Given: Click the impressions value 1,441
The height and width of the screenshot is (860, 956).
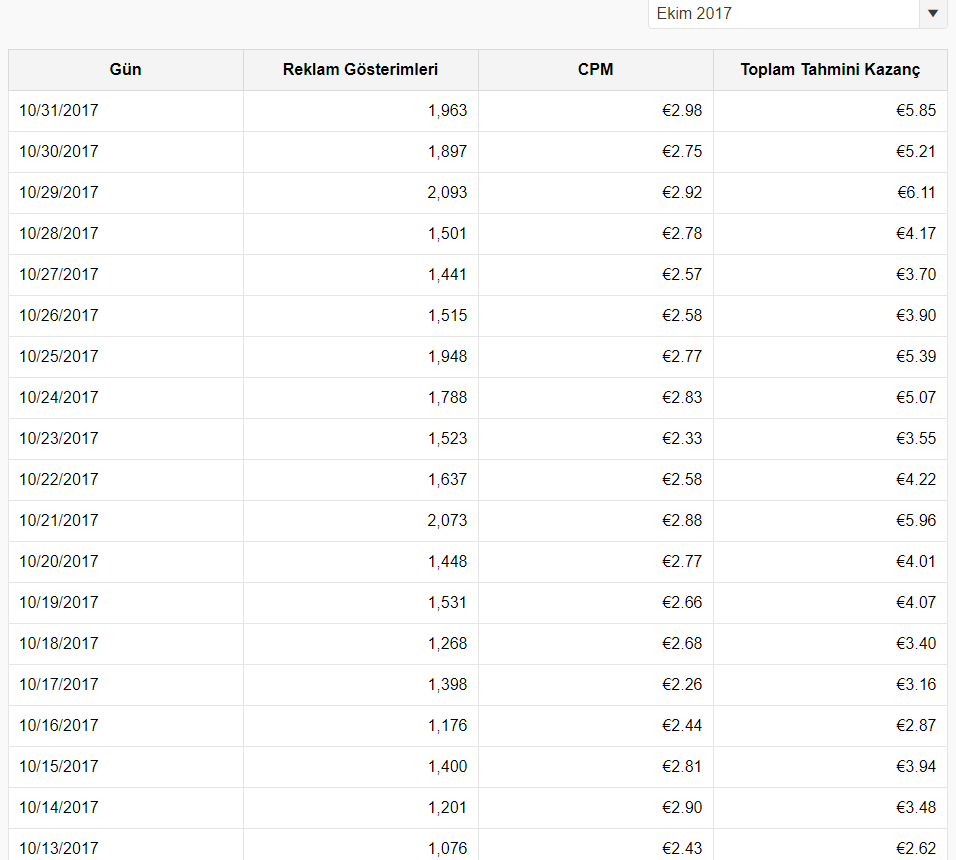Looking at the screenshot, I should [448, 274].
